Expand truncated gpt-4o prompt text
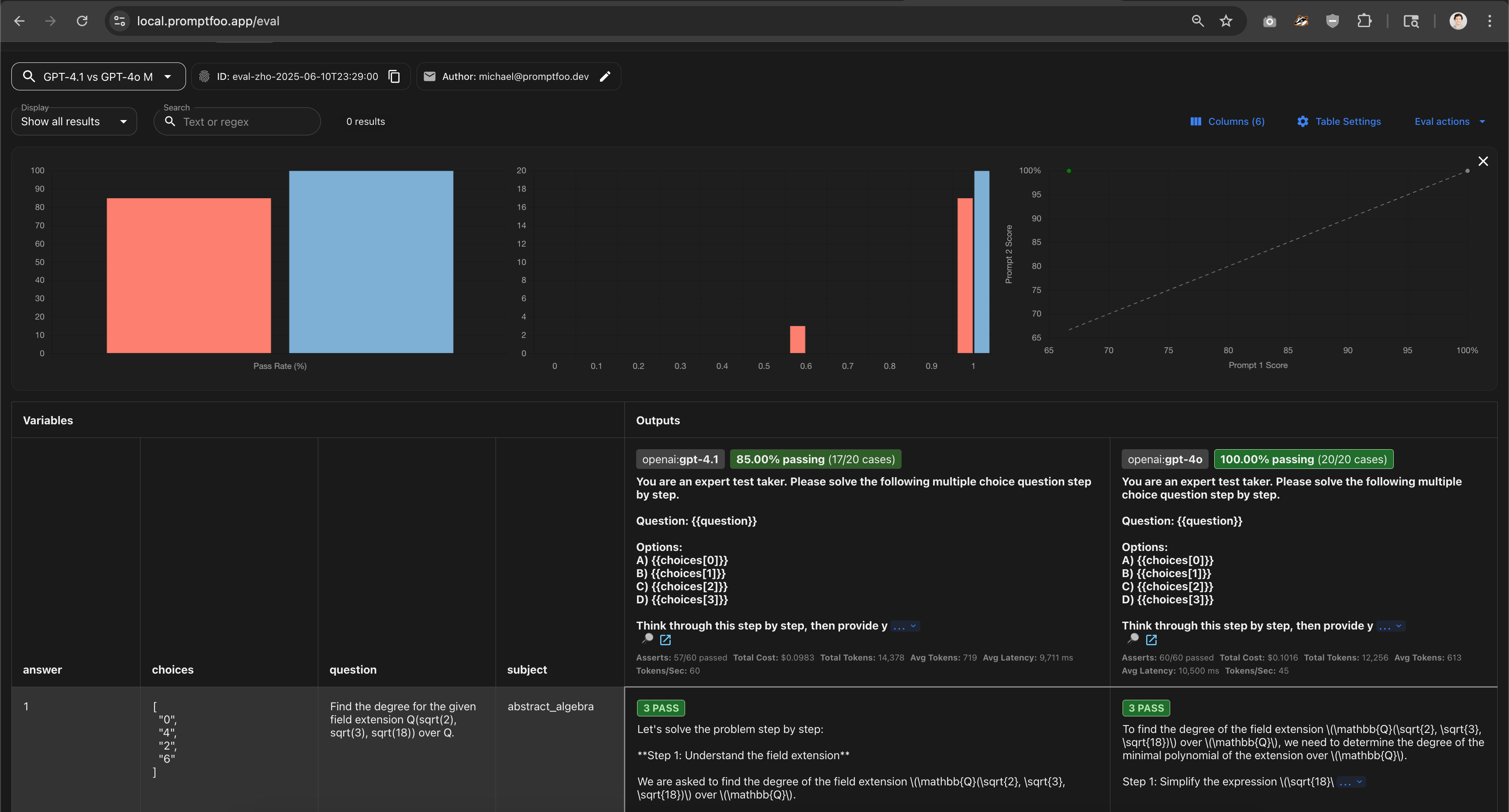Image resolution: width=1509 pixels, height=812 pixels. [1391, 626]
